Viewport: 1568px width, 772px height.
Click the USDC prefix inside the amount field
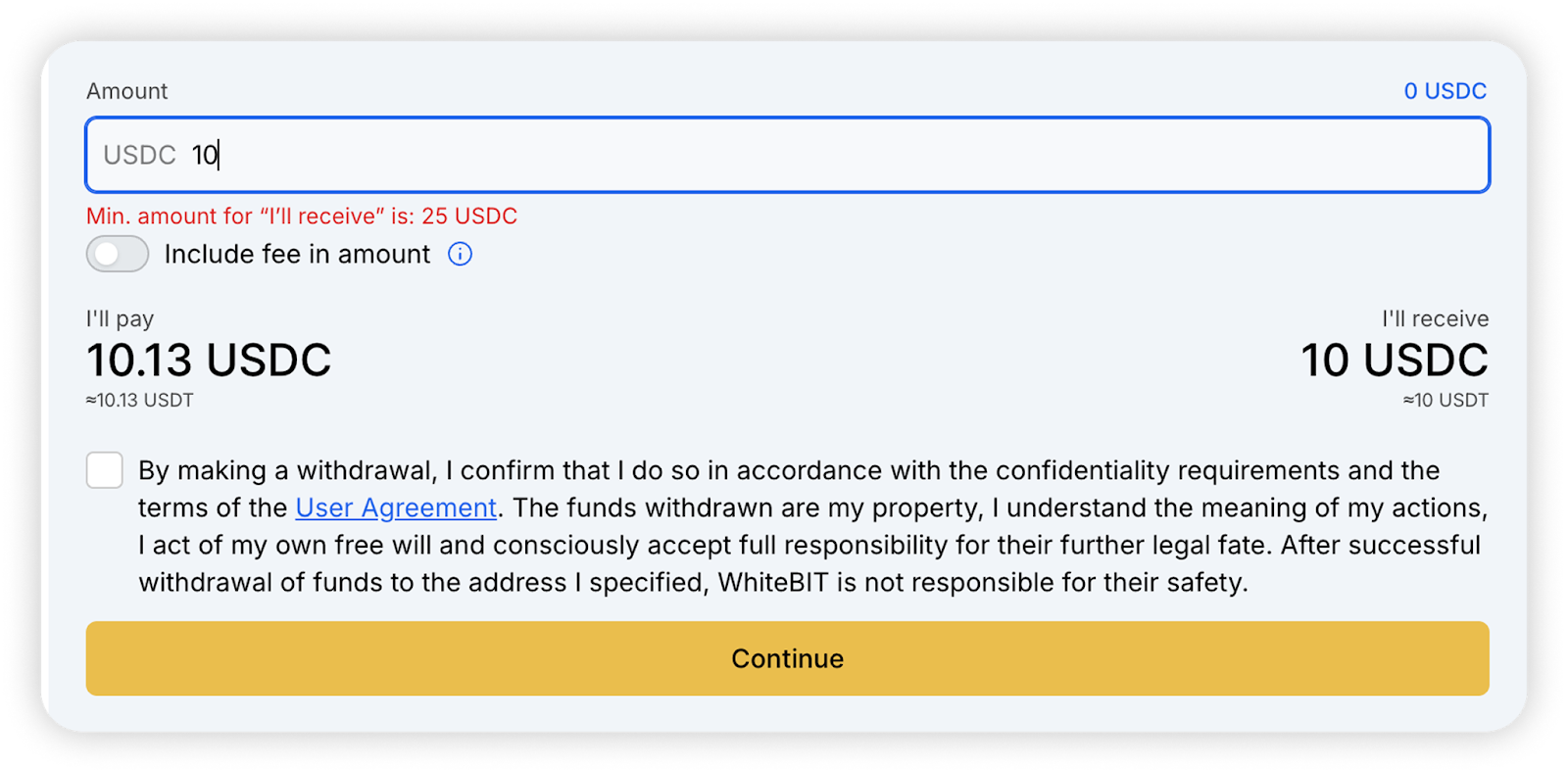tap(139, 155)
